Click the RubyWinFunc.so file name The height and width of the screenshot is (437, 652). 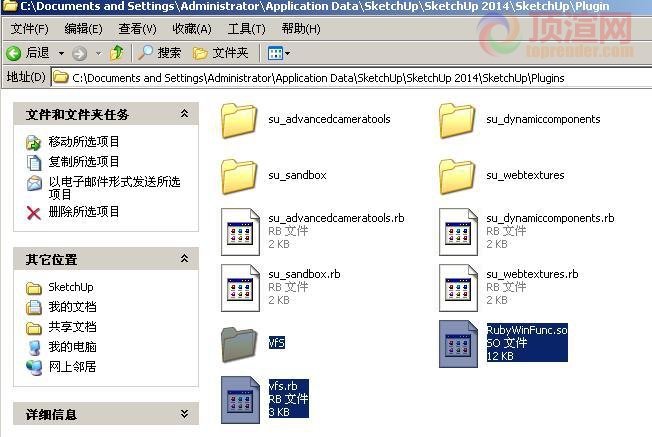pyautogui.click(x=527, y=330)
